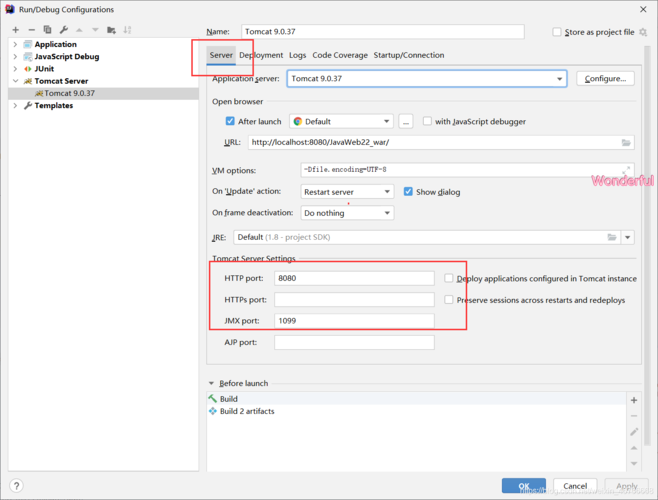Click browse folder icon in URL field
This screenshot has width=658, height=500.
pyautogui.click(x=626, y=142)
